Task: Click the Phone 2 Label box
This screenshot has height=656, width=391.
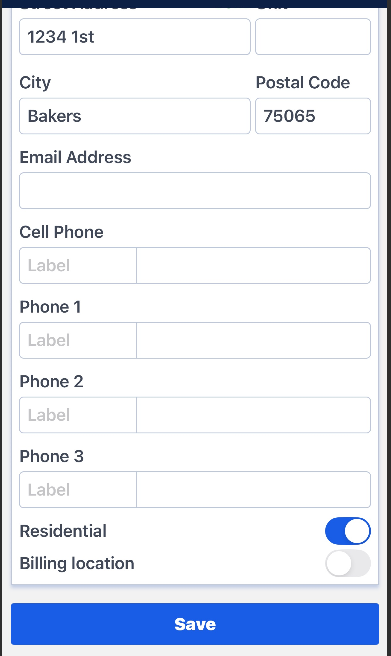Action: point(78,415)
